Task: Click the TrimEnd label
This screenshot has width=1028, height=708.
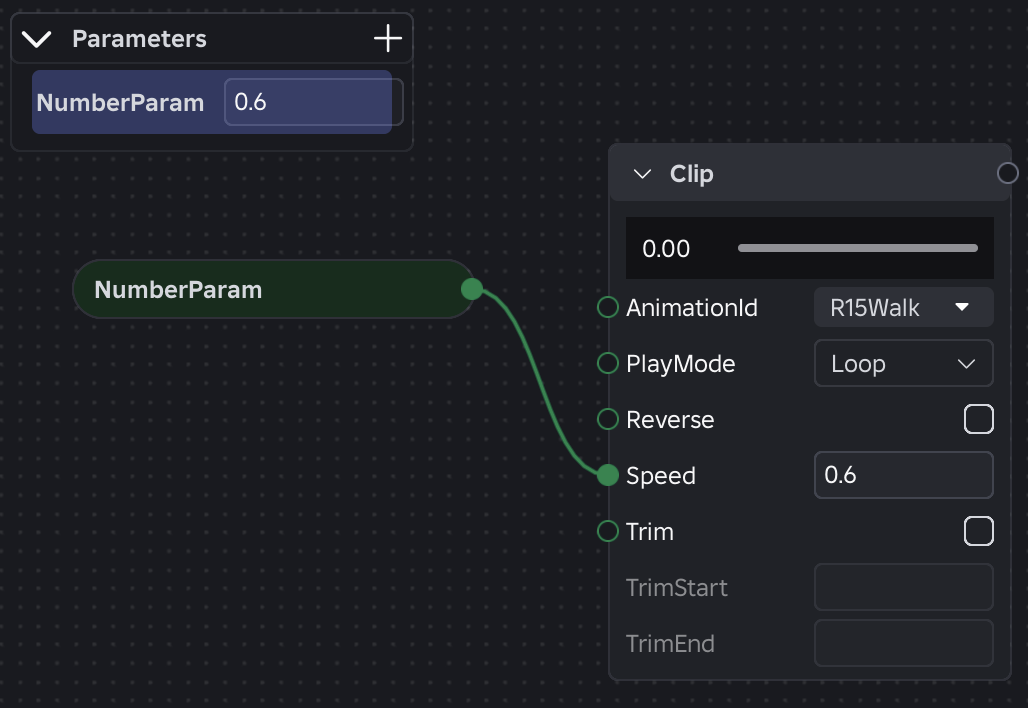Action: 670,644
